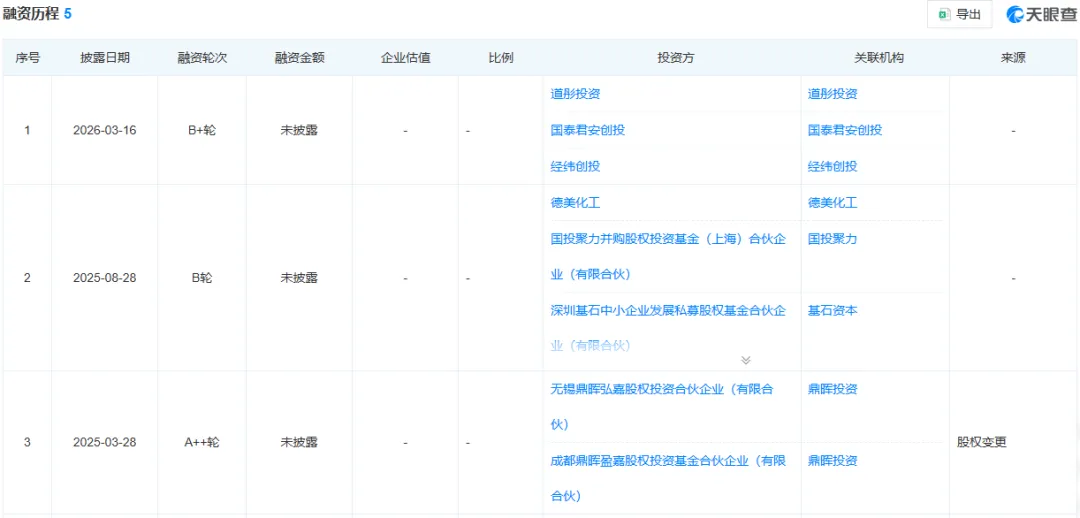1080x518 pixels.
Task: Click the 投资方 column header
Action: (x=676, y=59)
